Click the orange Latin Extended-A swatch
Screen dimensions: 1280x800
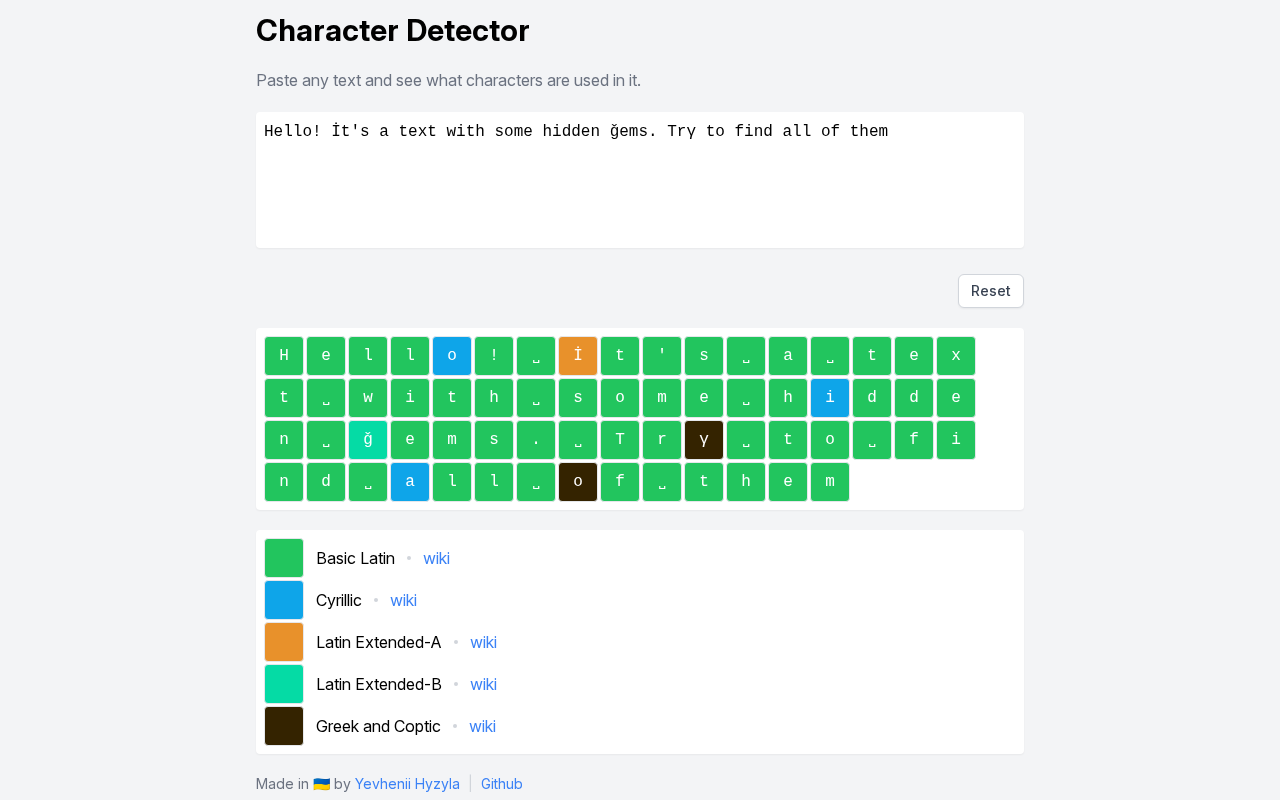[x=284, y=642]
